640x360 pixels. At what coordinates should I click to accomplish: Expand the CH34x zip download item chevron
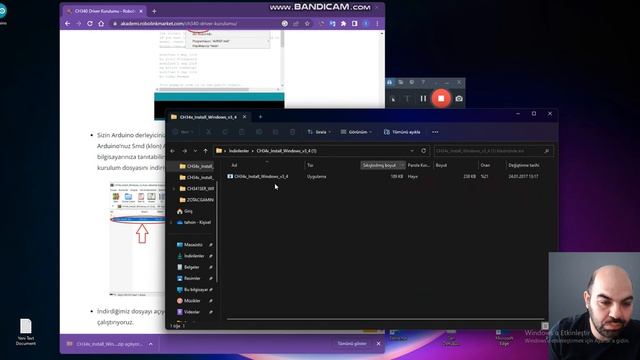pyautogui.click(x=151, y=344)
